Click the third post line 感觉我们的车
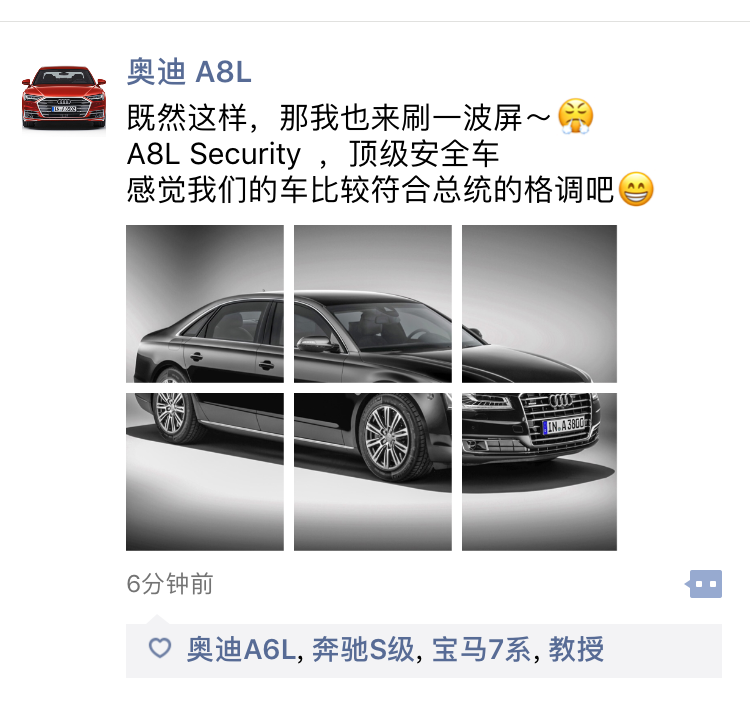This screenshot has width=750, height=702. pyautogui.click(x=390, y=189)
